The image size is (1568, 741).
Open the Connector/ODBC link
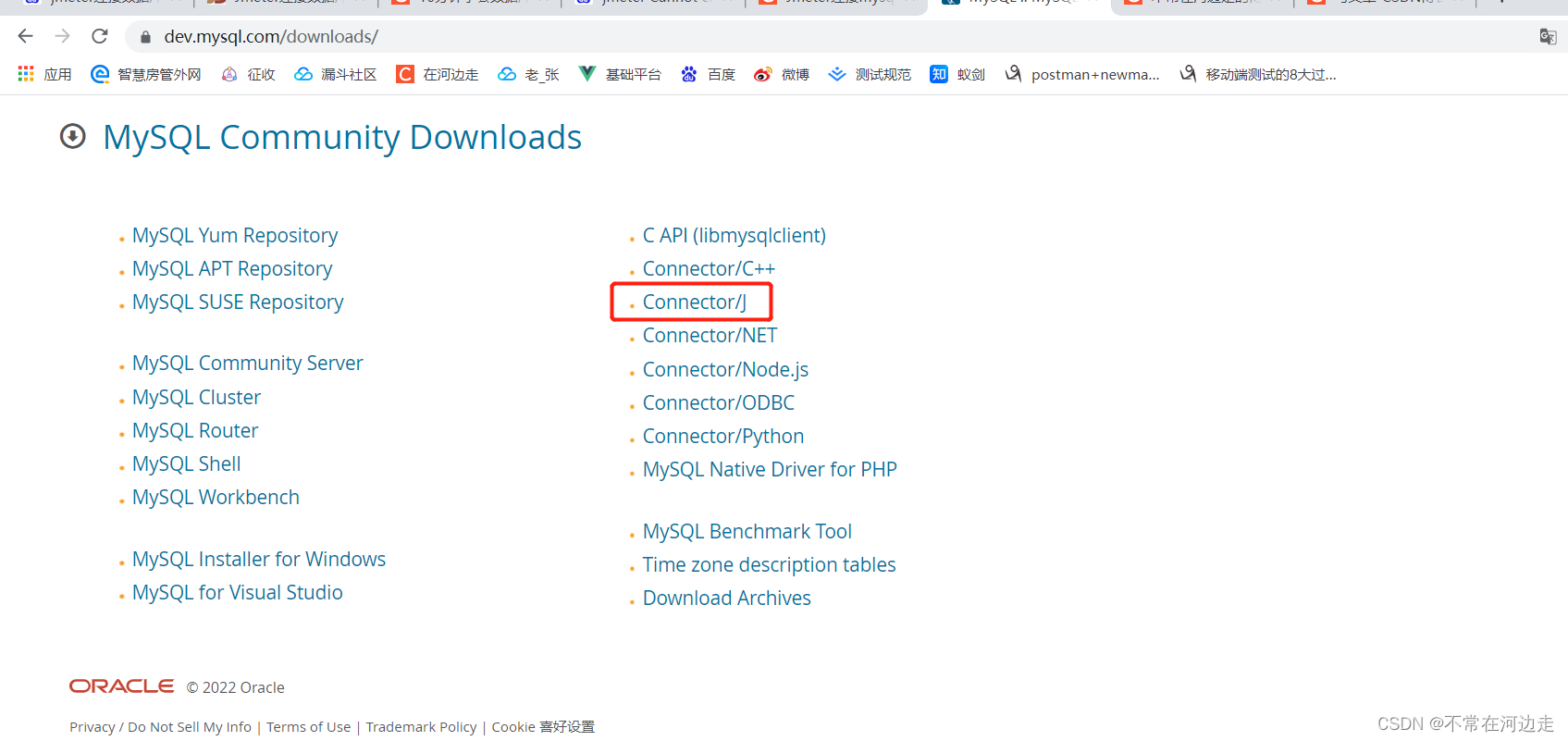point(719,402)
